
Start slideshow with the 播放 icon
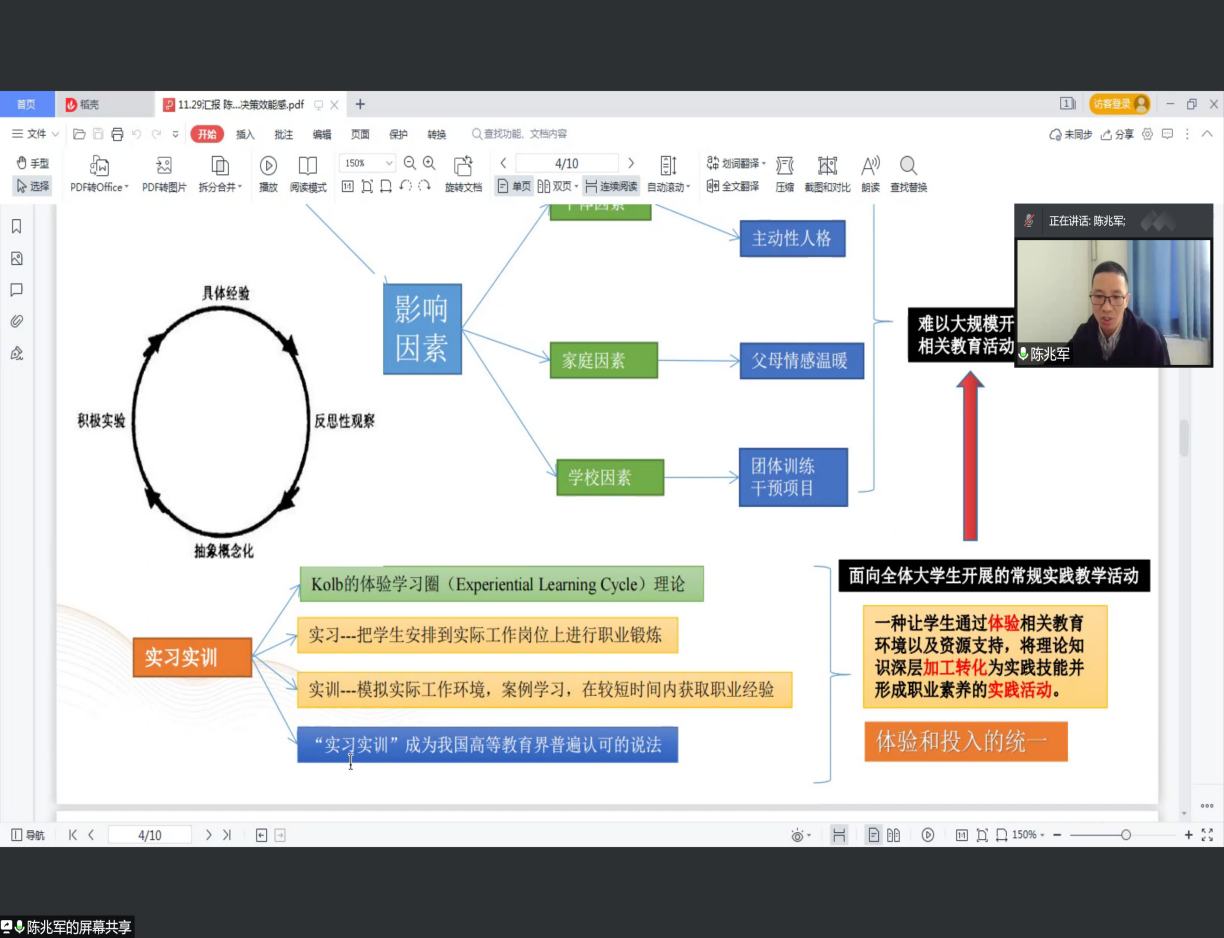pos(268,166)
